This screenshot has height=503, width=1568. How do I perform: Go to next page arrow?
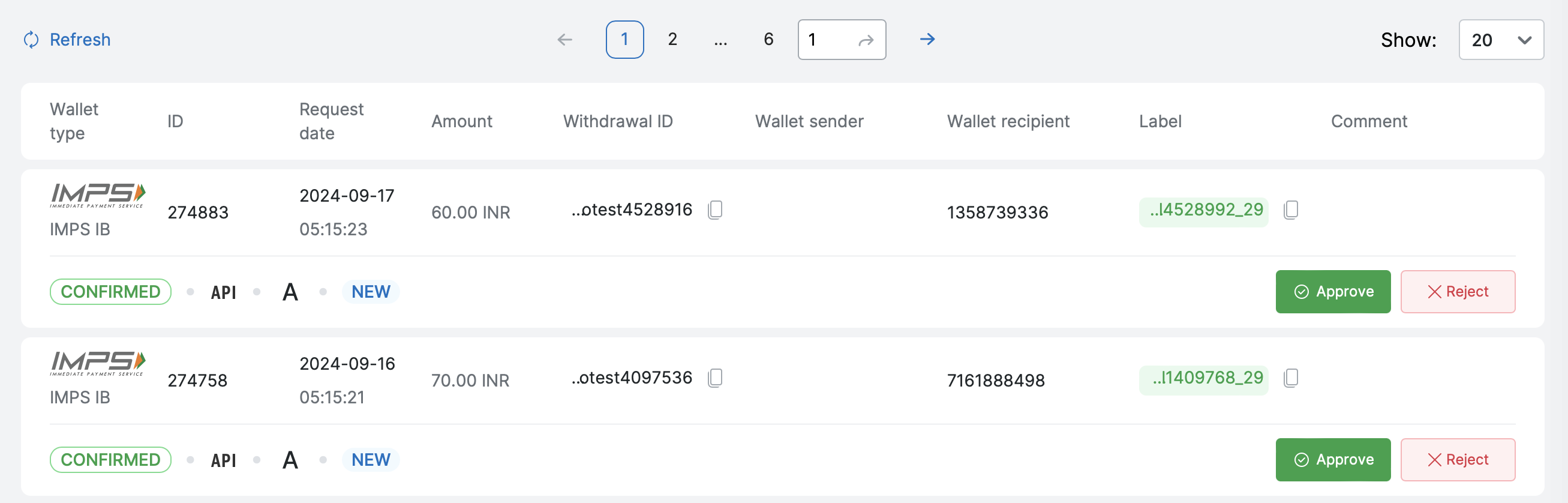(927, 40)
